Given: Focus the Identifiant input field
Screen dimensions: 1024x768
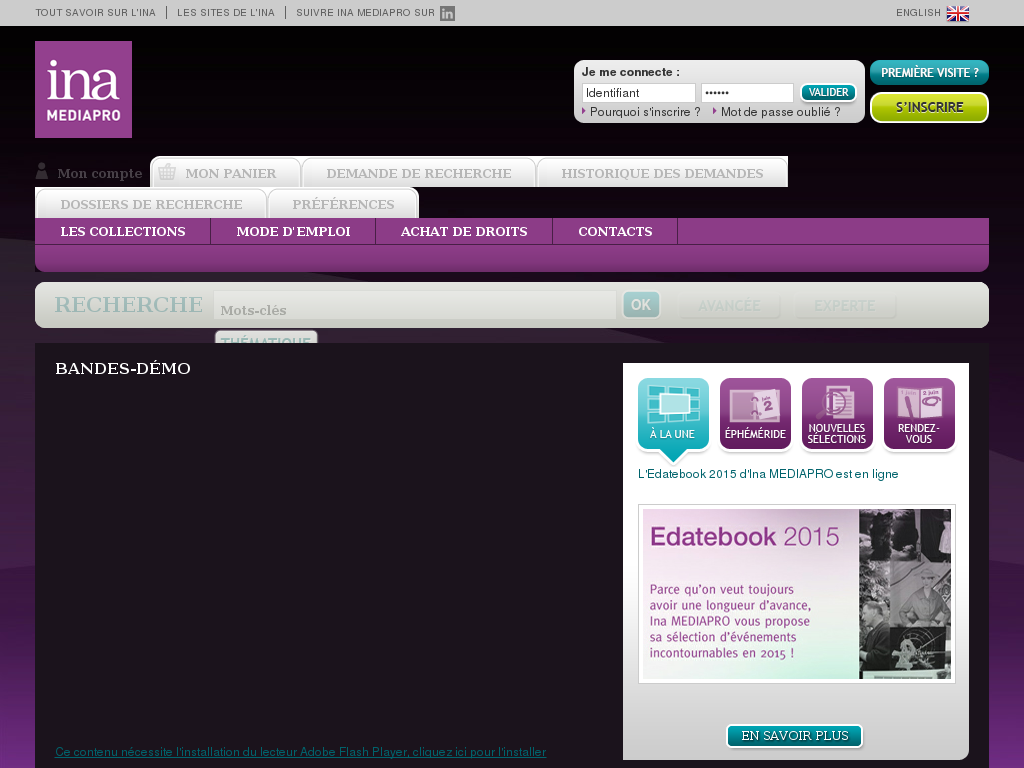Looking at the screenshot, I should point(639,93).
